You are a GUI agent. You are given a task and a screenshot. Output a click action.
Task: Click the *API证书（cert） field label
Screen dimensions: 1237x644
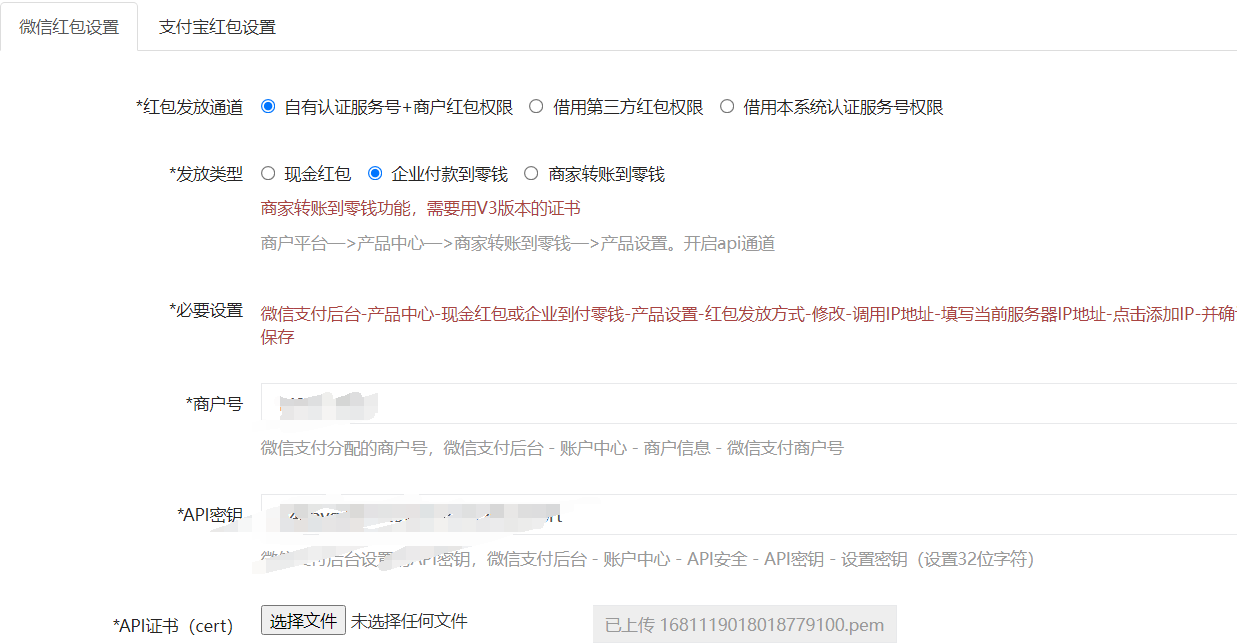173,626
